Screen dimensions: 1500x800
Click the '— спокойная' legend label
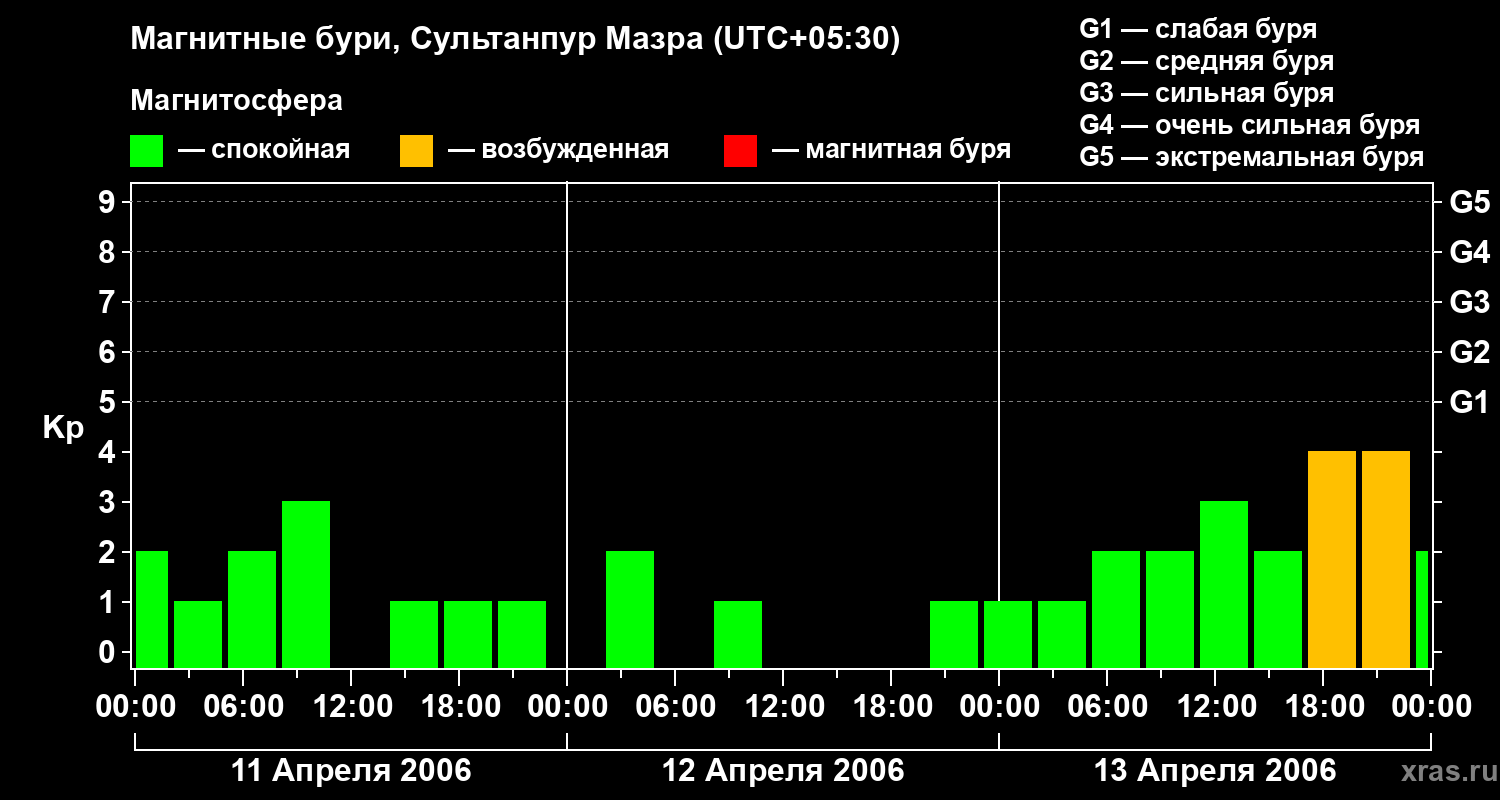(x=264, y=150)
